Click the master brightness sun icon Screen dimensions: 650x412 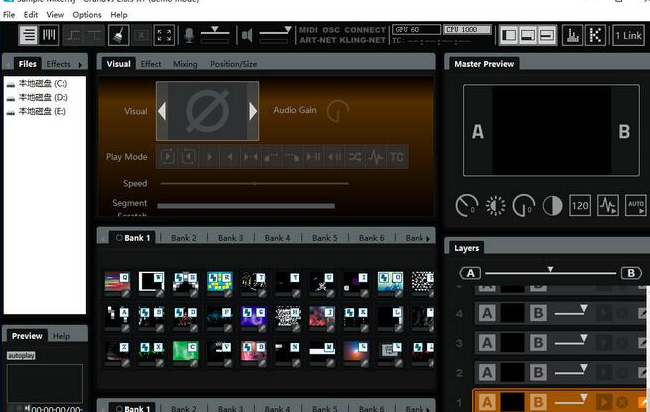coord(495,205)
